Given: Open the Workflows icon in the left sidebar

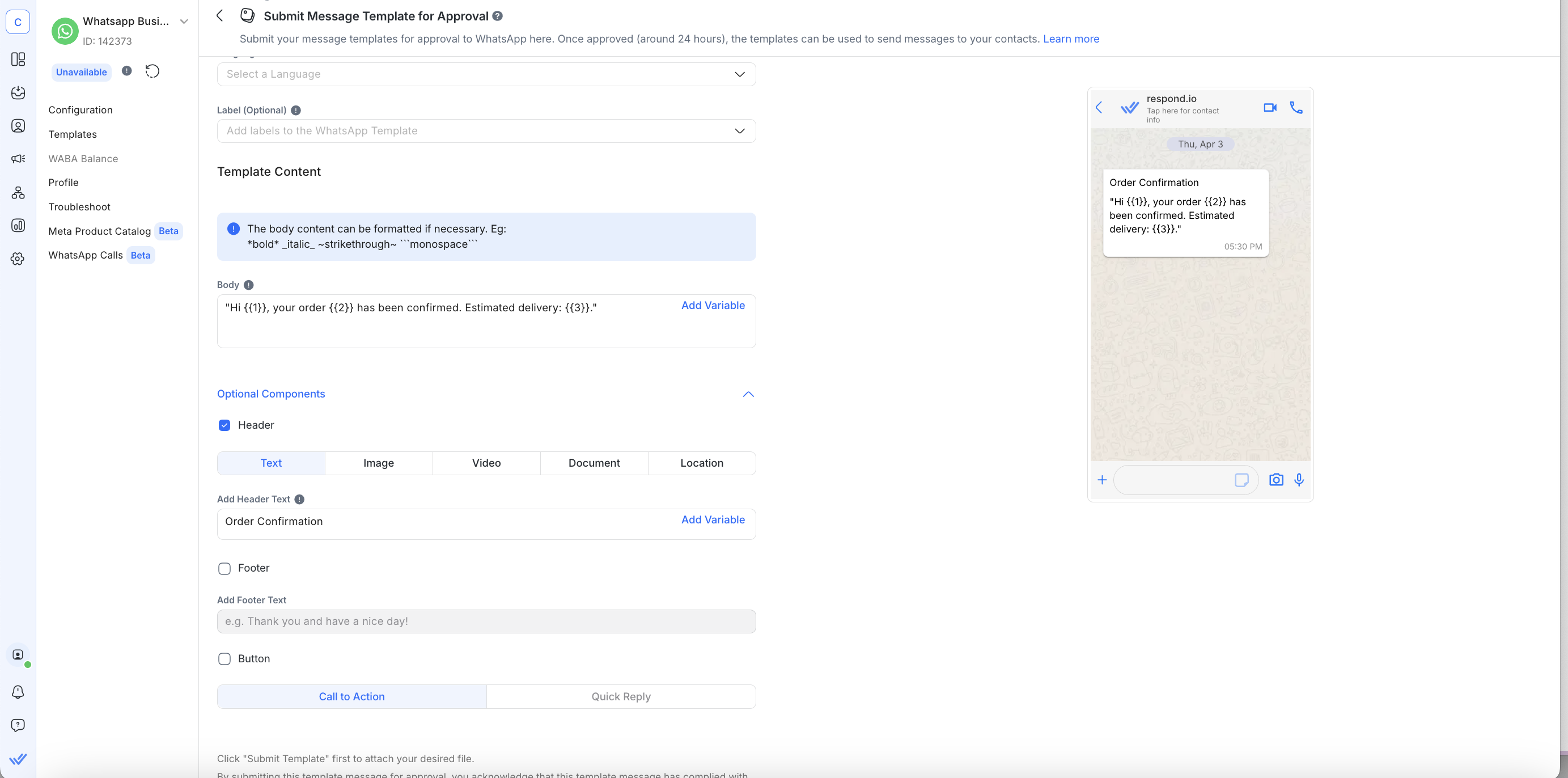Looking at the screenshot, I should tap(18, 192).
